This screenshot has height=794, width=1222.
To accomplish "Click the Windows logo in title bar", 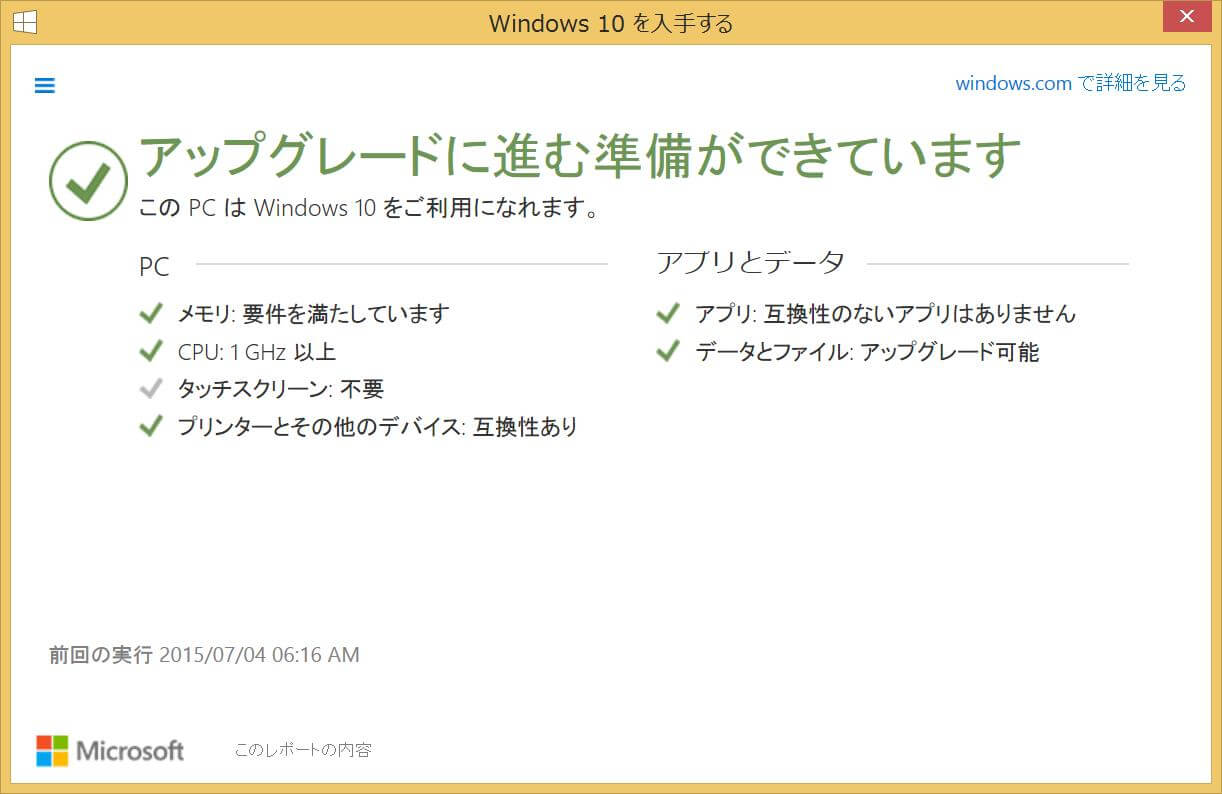I will coord(25,22).
